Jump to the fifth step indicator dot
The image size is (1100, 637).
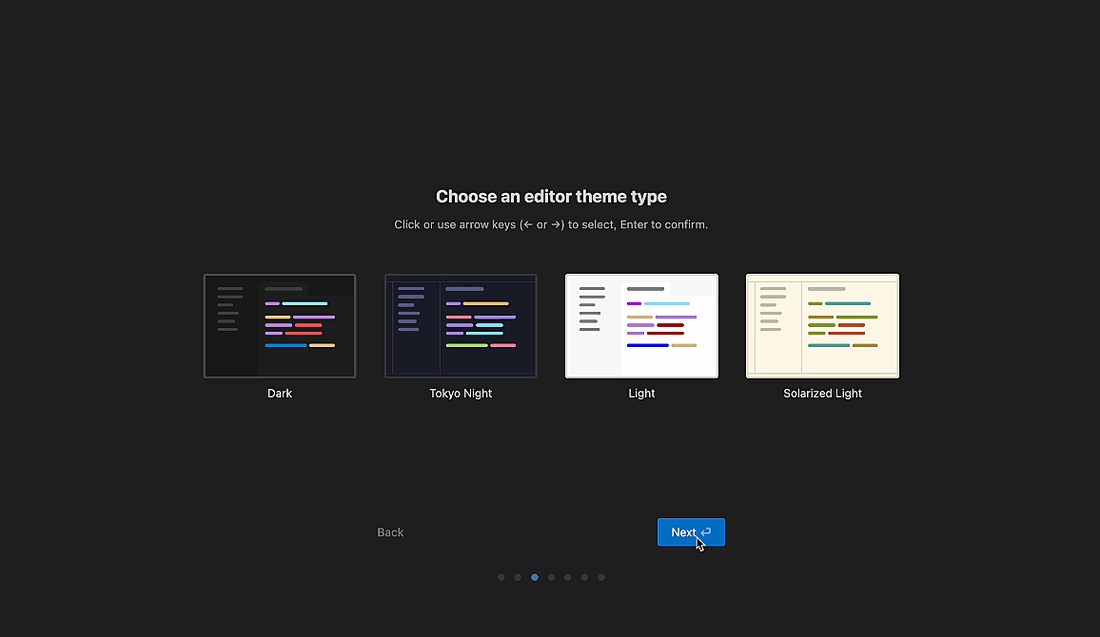point(568,577)
